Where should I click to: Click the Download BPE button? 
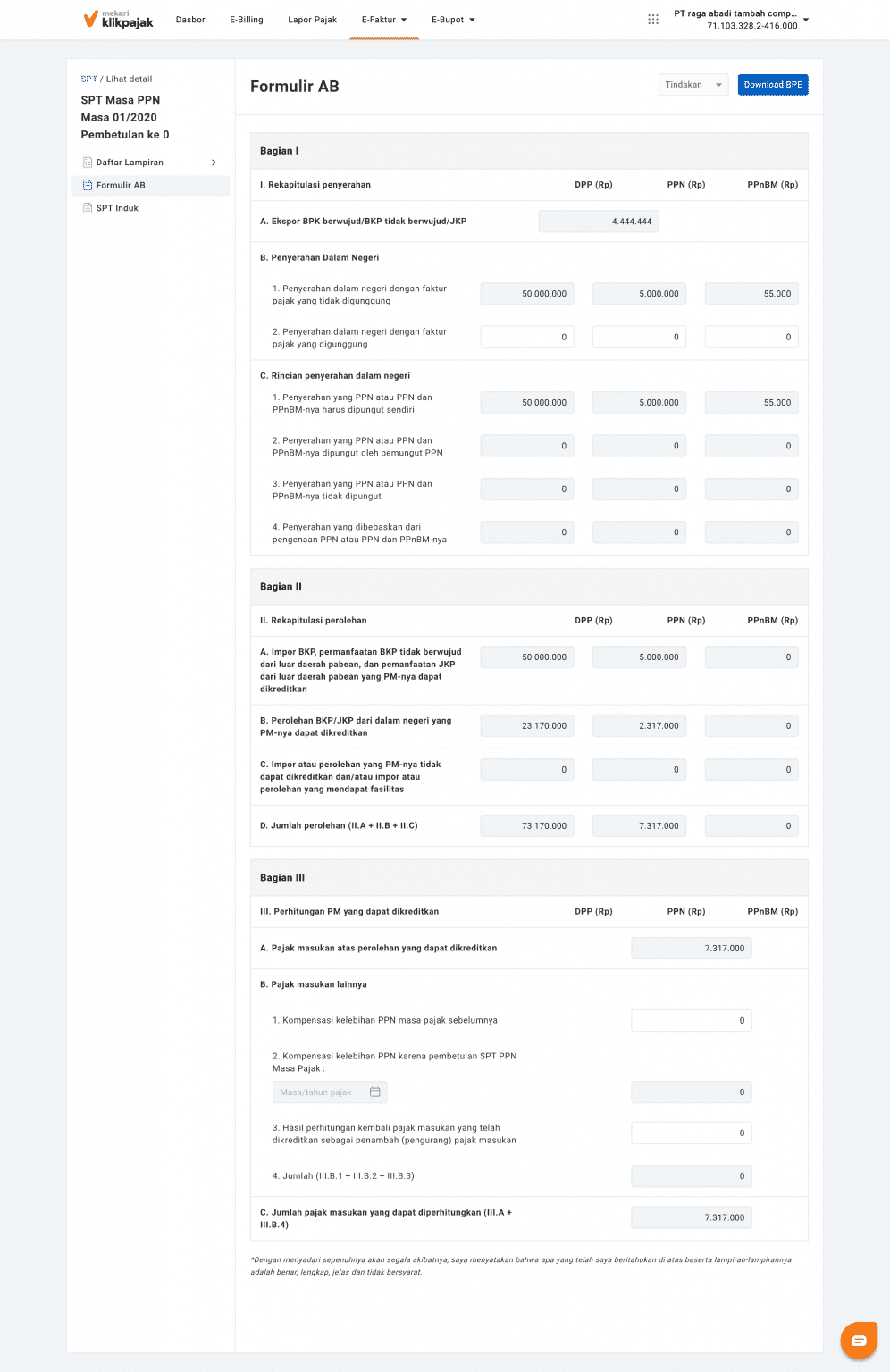773,85
